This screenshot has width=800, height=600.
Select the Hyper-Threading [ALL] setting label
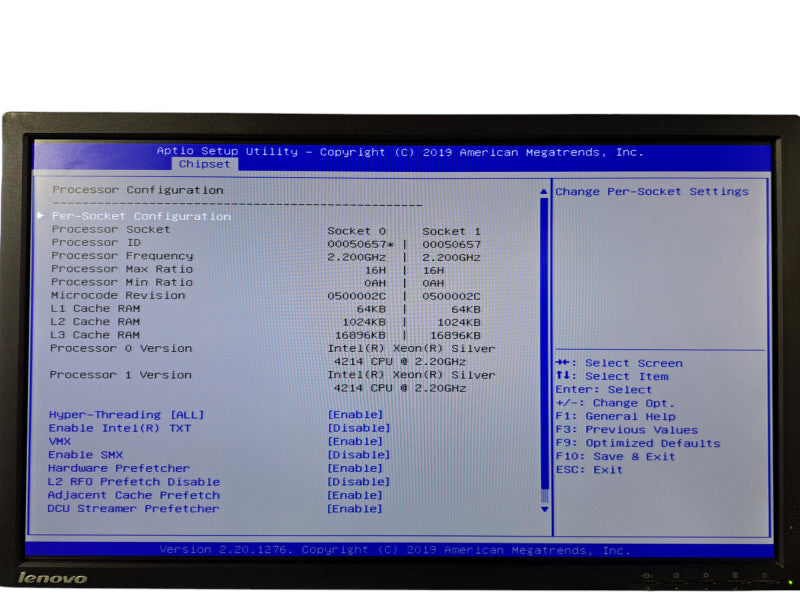click(x=126, y=415)
